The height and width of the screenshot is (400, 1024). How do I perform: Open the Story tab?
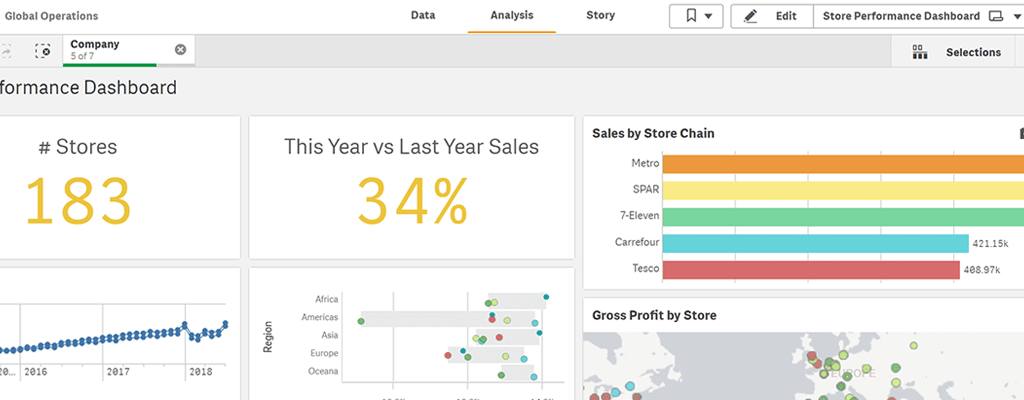click(x=600, y=16)
